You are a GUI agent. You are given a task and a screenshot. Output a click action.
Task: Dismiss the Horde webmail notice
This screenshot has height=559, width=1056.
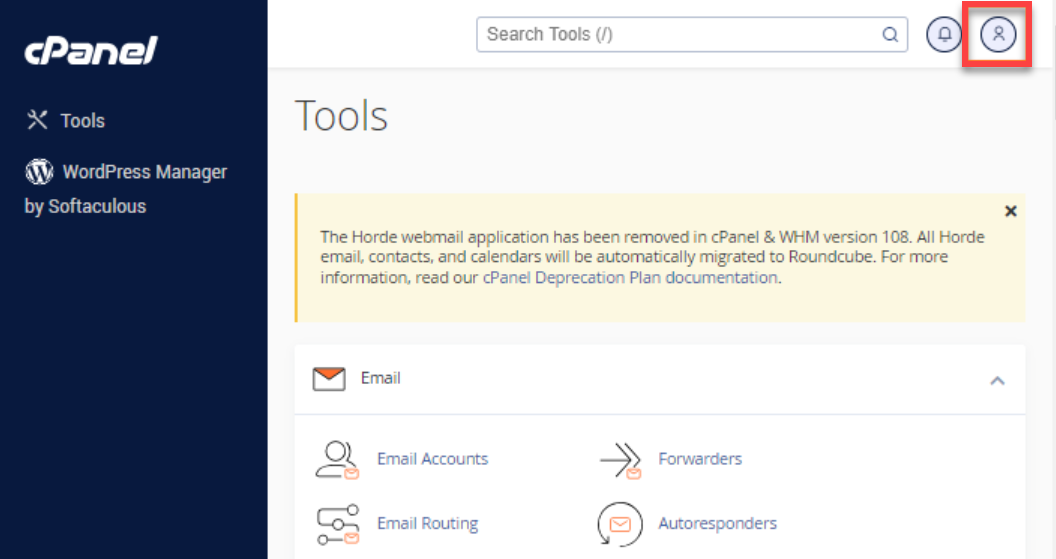pos(1010,211)
